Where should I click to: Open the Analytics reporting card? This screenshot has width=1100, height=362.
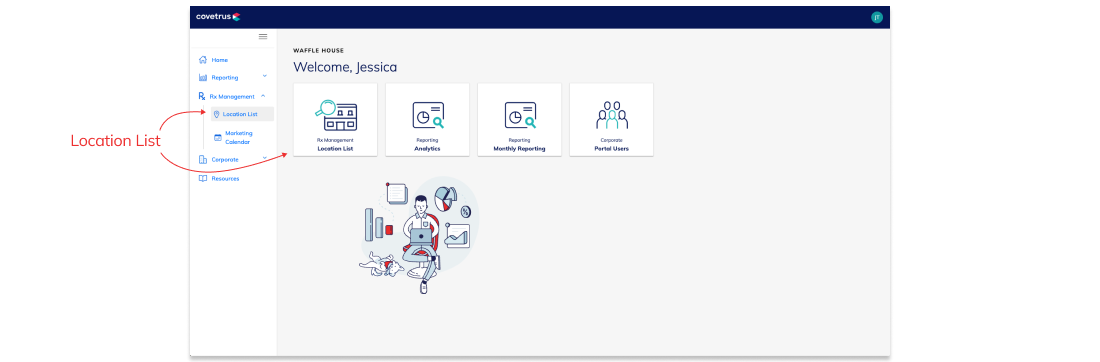pos(427,119)
